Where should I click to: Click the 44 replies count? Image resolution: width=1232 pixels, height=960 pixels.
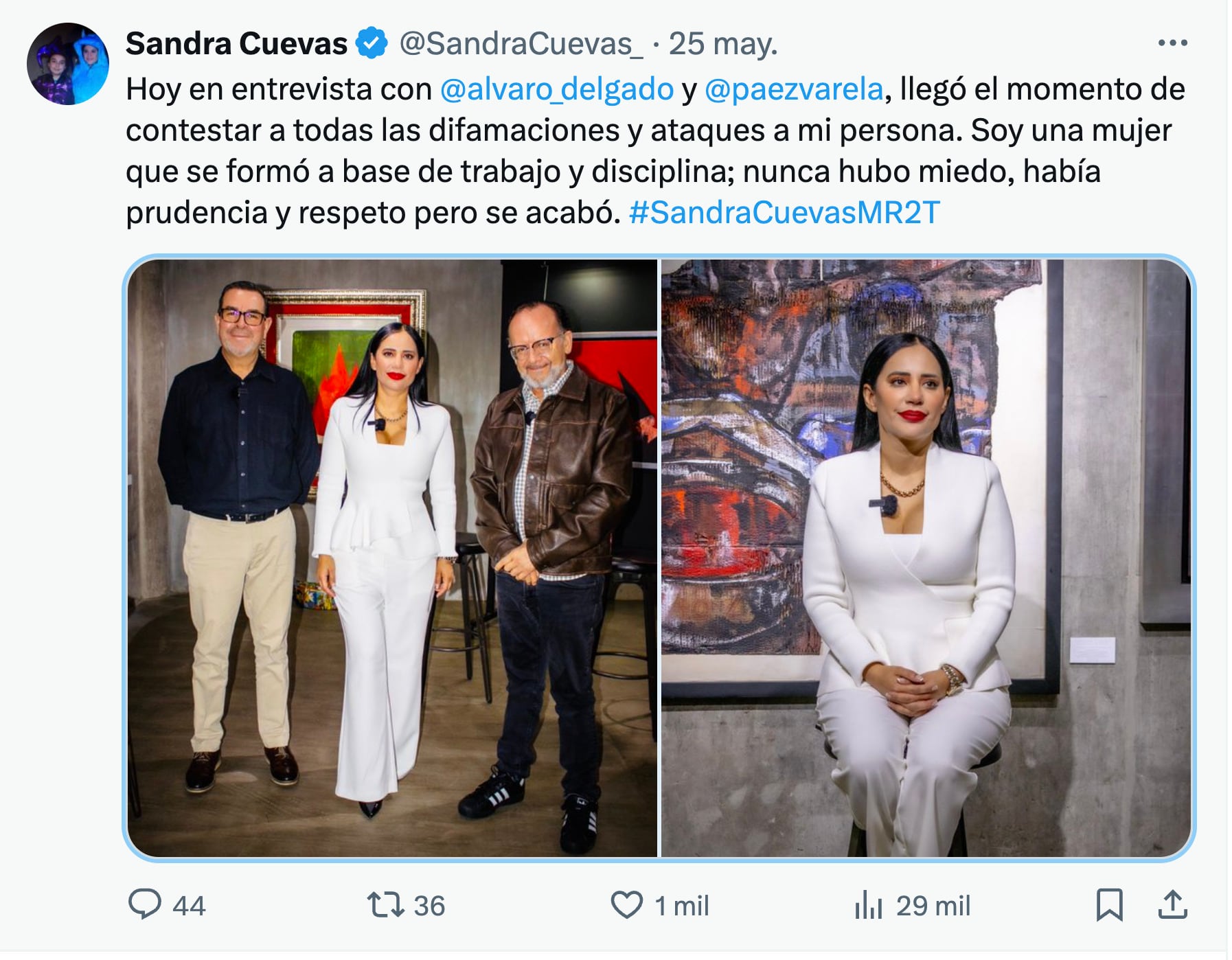coord(189,906)
